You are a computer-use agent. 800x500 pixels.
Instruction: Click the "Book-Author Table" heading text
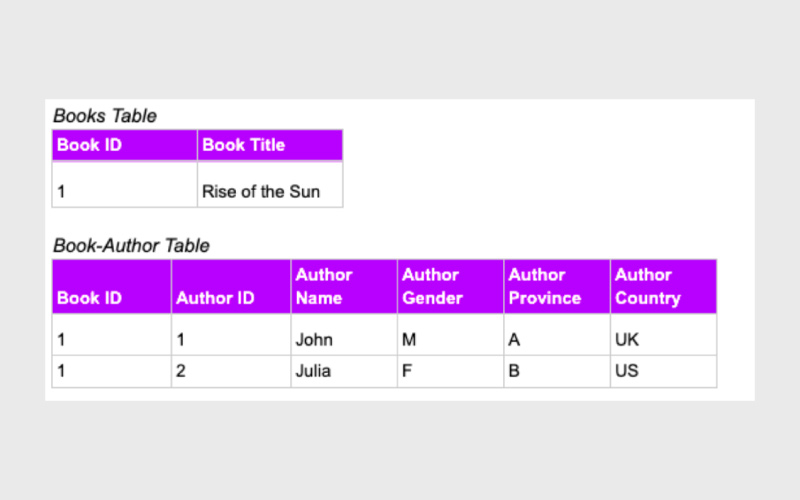point(131,246)
